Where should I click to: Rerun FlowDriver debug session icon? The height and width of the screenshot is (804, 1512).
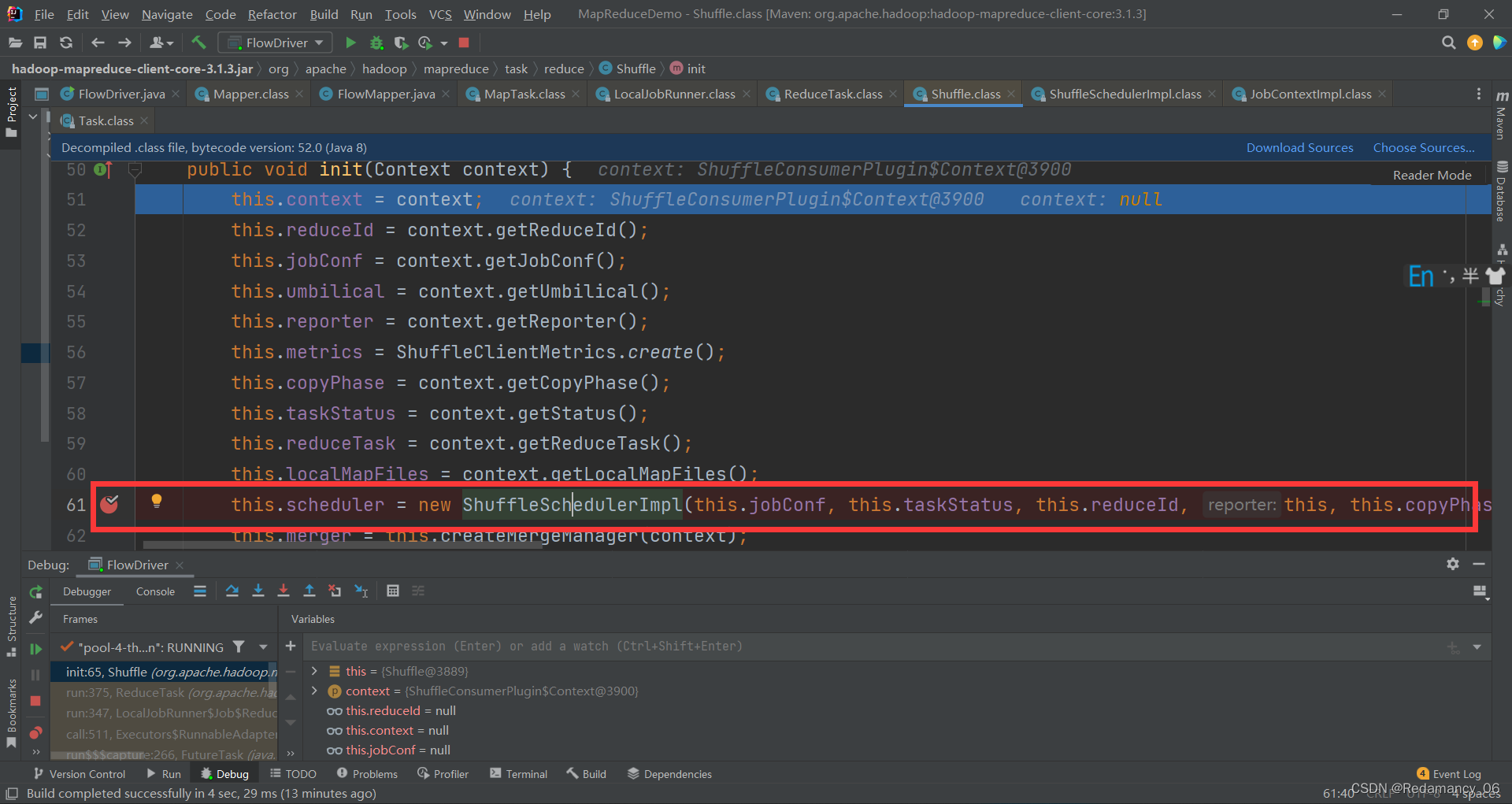pos(35,592)
